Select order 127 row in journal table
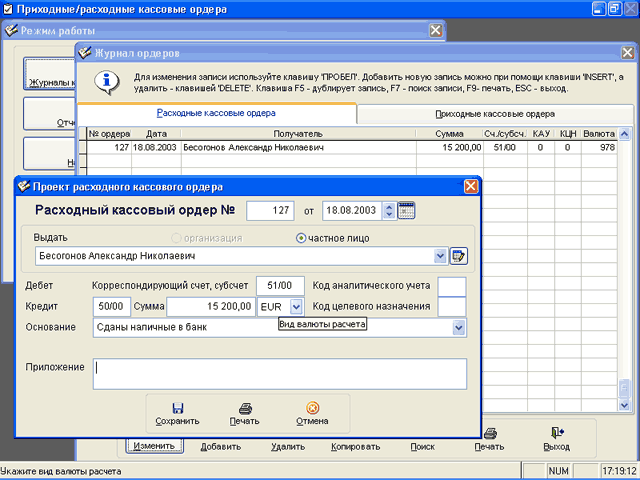The width and height of the screenshot is (640, 480). pos(300,147)
